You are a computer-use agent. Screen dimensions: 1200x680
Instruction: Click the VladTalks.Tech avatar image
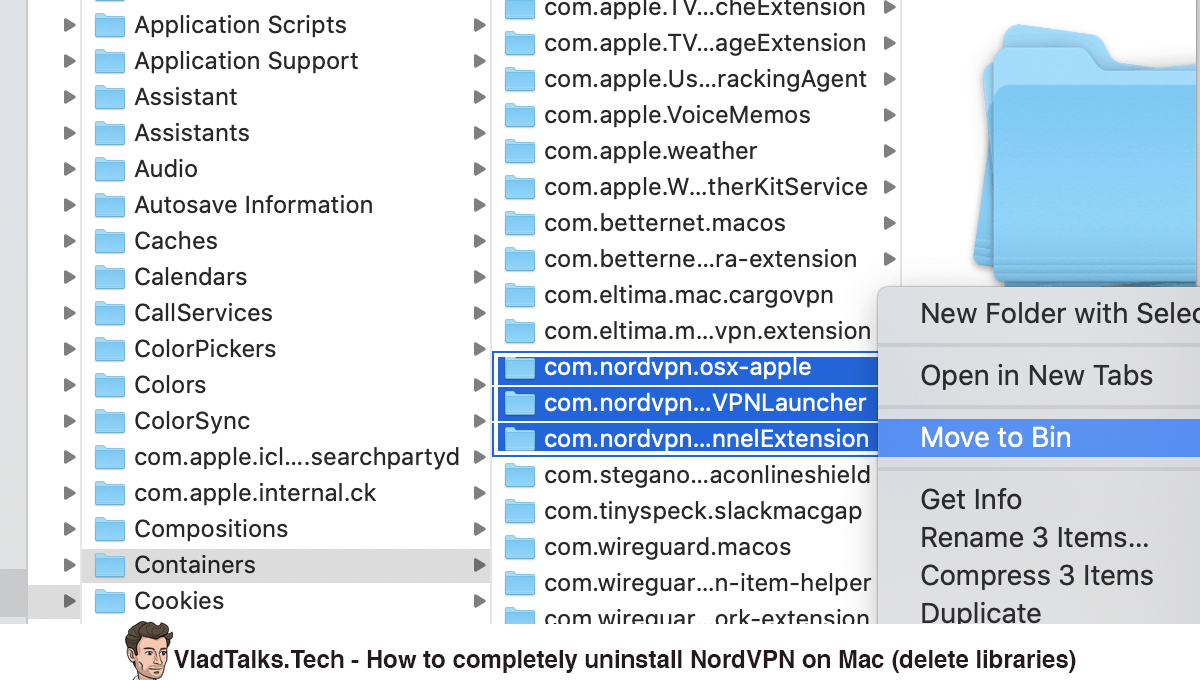click(x=148, y=650)
